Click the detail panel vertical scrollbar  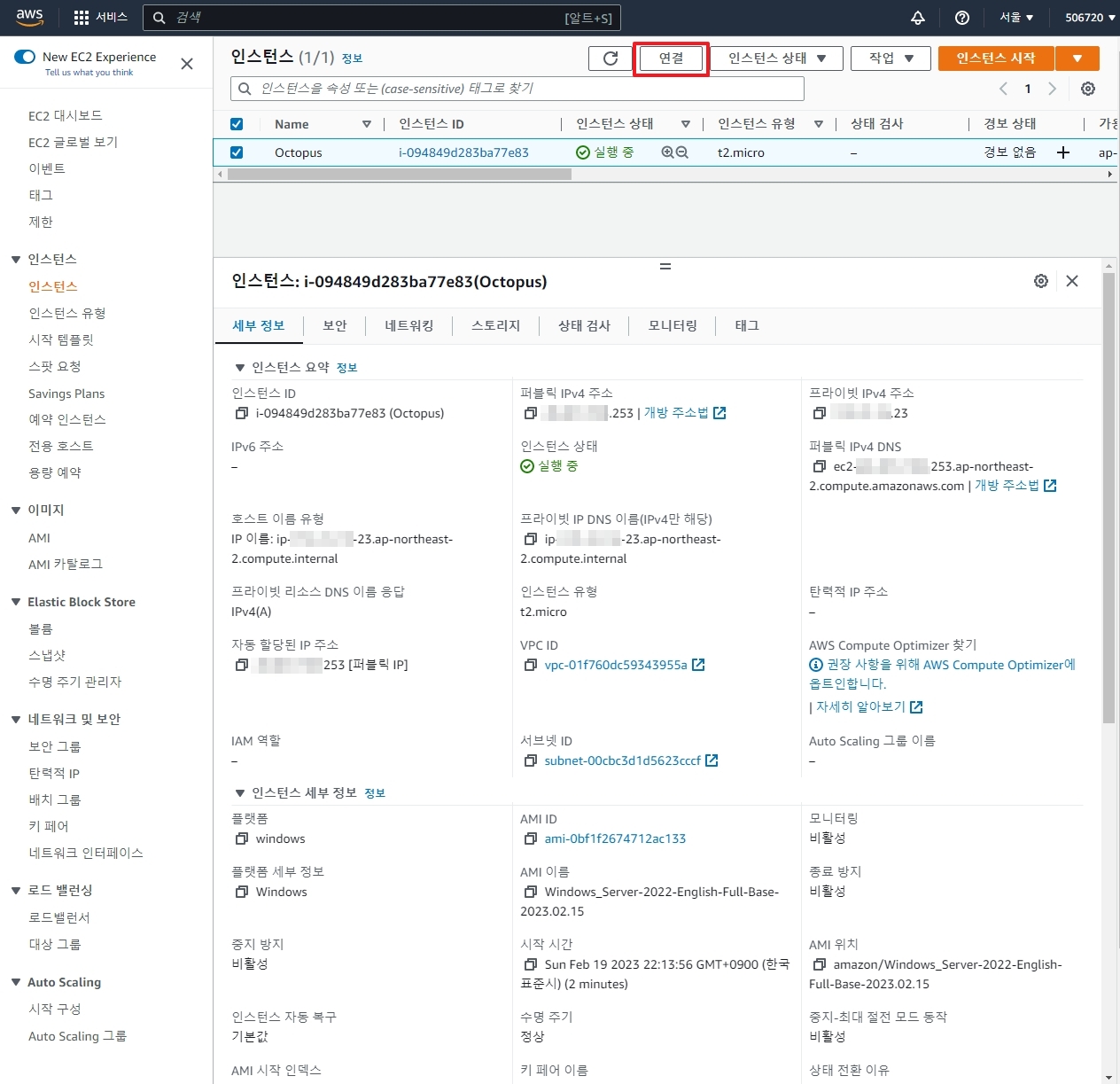pyautogui.click(x=1108, y=498)
